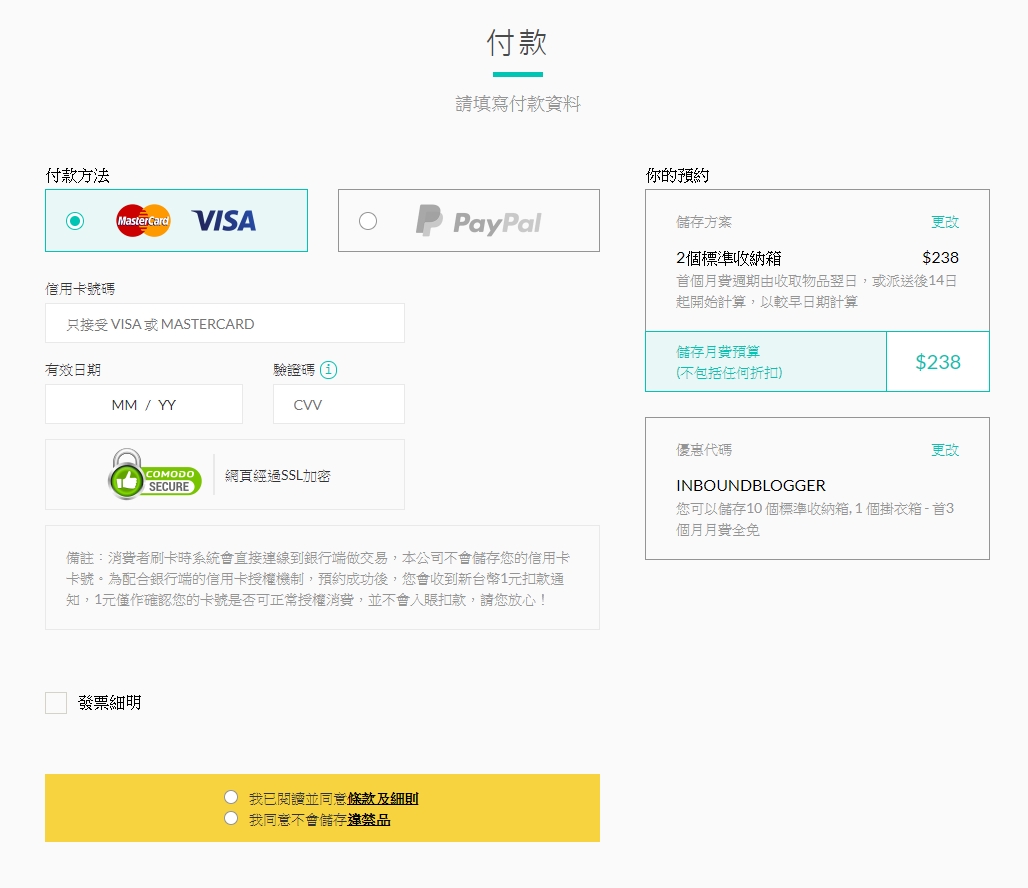Focus the CVV input field
Viewport: 1028px width, 888px height.
click(339, 405)
